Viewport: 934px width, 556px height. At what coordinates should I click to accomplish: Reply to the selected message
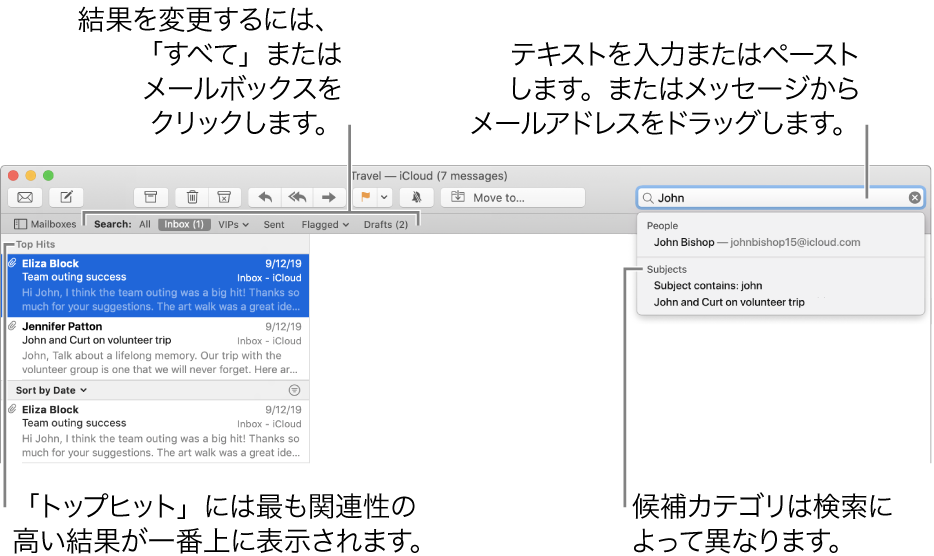coord(265,197)
